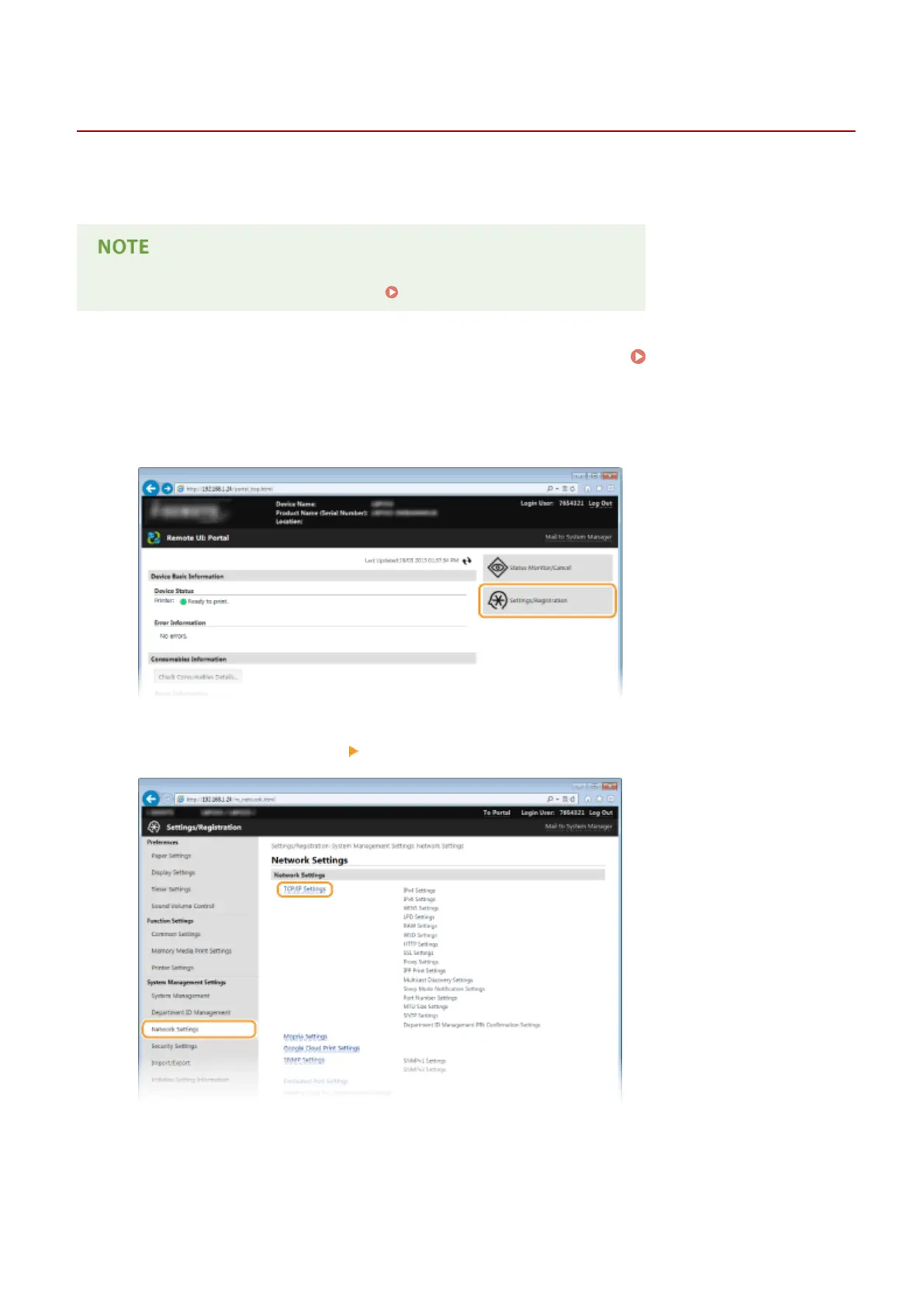Click the Favorites star in the Network Settings browser window
924x1307 pixels.
(600, 799)
